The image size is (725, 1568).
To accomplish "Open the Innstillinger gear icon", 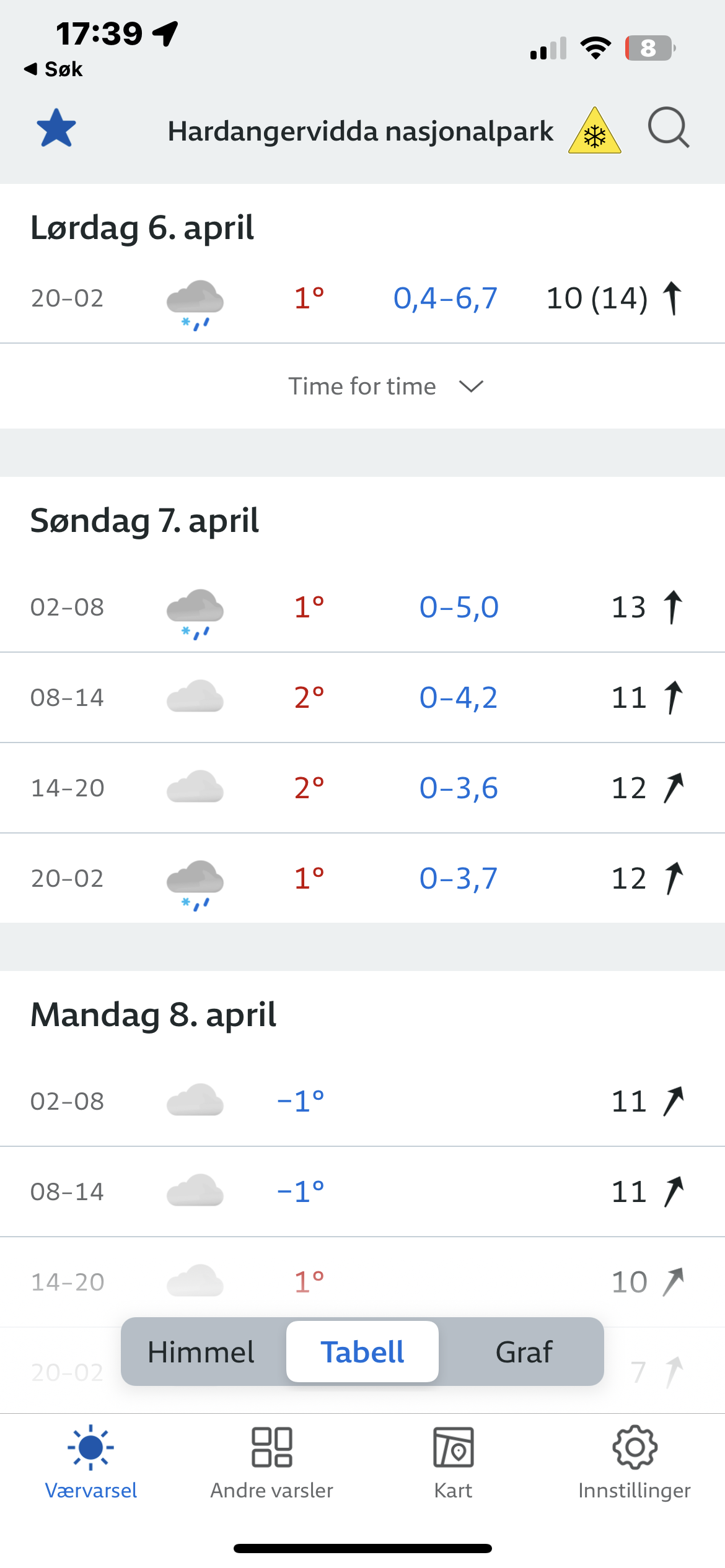I will [635, 1461].
